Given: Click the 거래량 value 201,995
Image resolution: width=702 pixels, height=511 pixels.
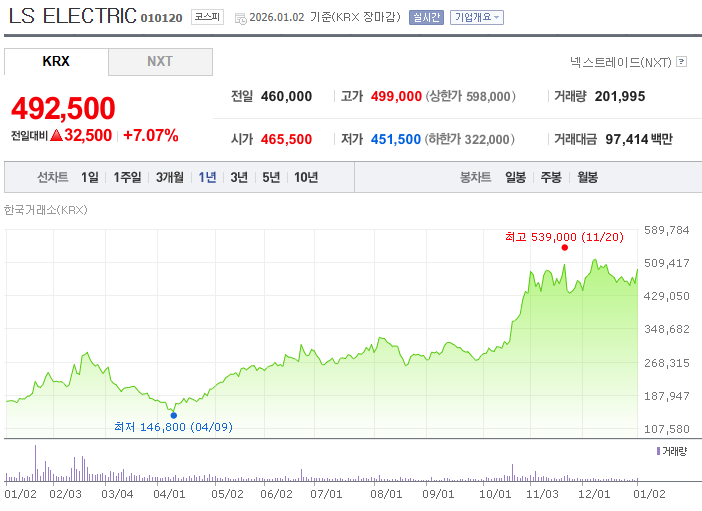Looking at the screenshot, I should (620, 96).
